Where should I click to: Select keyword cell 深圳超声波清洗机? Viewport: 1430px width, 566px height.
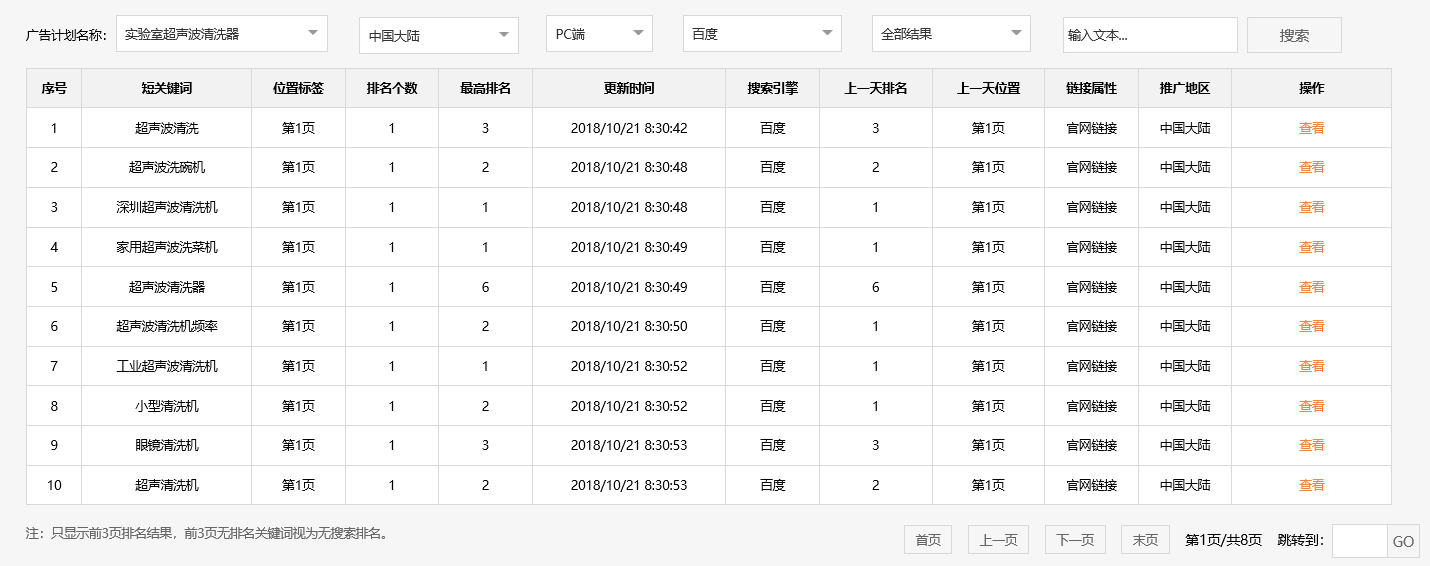click(x=166, y=207)
